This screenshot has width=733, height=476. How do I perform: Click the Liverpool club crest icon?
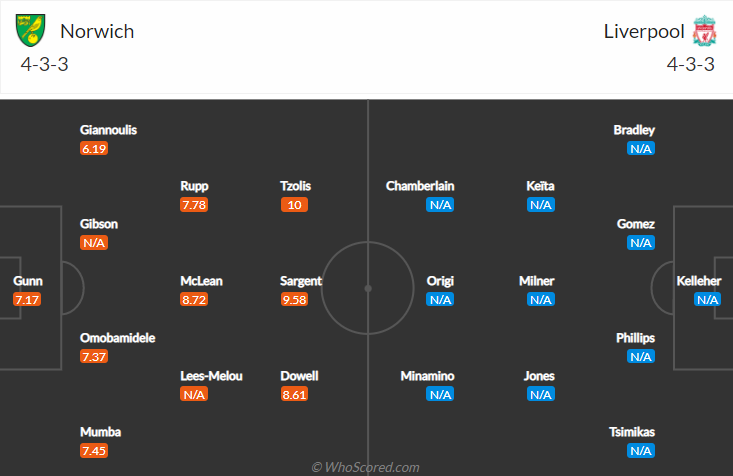[x=704, y=31]
